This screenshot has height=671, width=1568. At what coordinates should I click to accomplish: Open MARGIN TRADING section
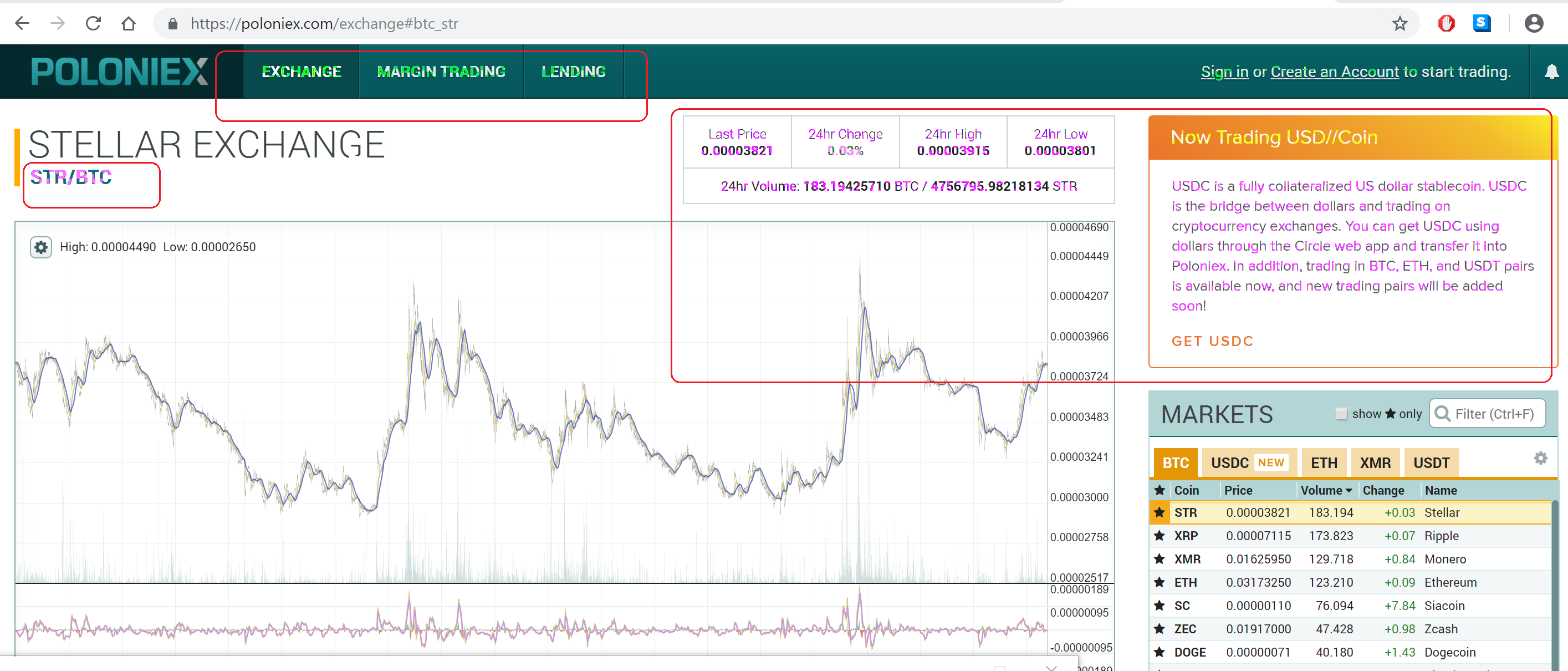(441, 71)
